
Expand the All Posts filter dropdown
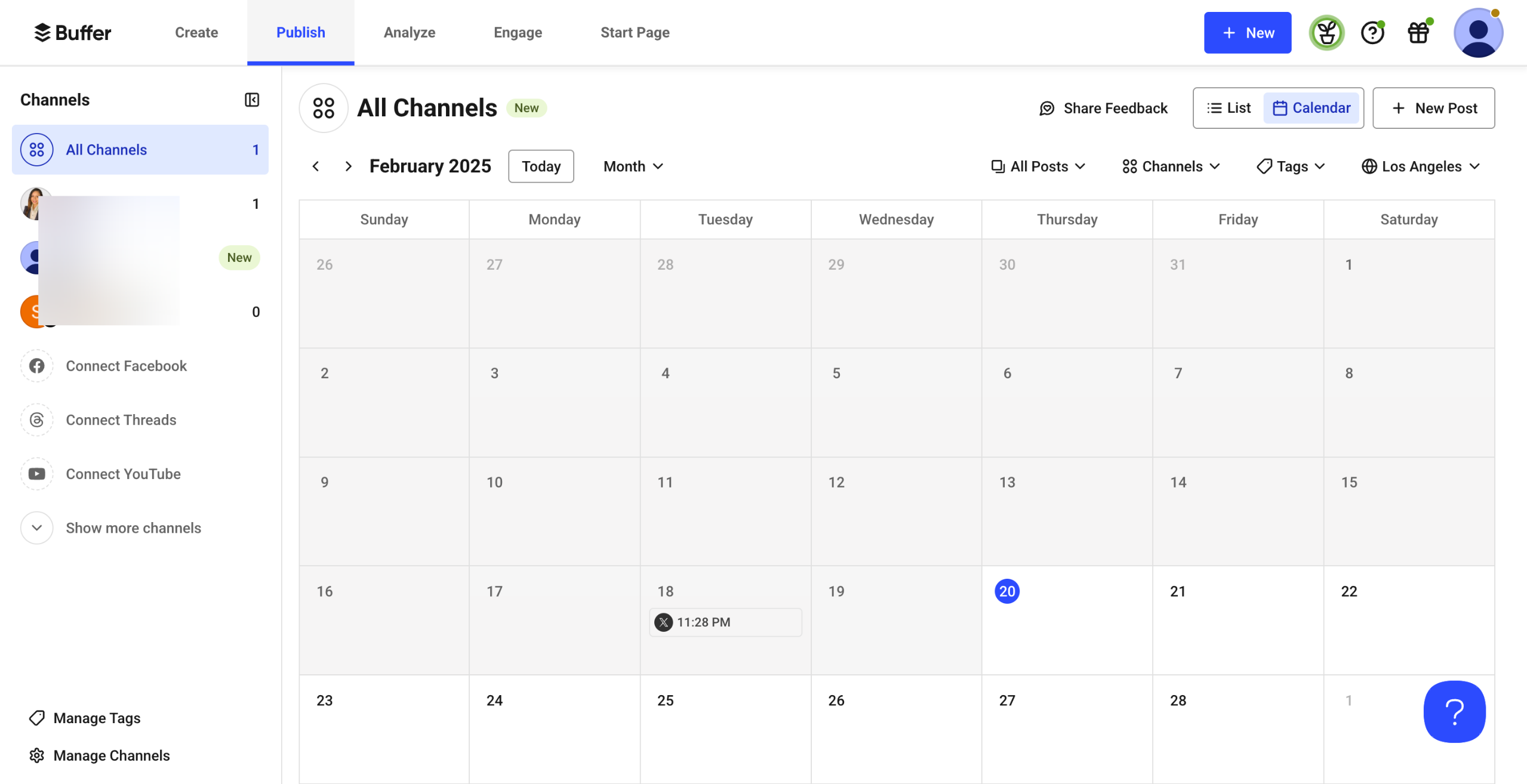(1038, 166)
